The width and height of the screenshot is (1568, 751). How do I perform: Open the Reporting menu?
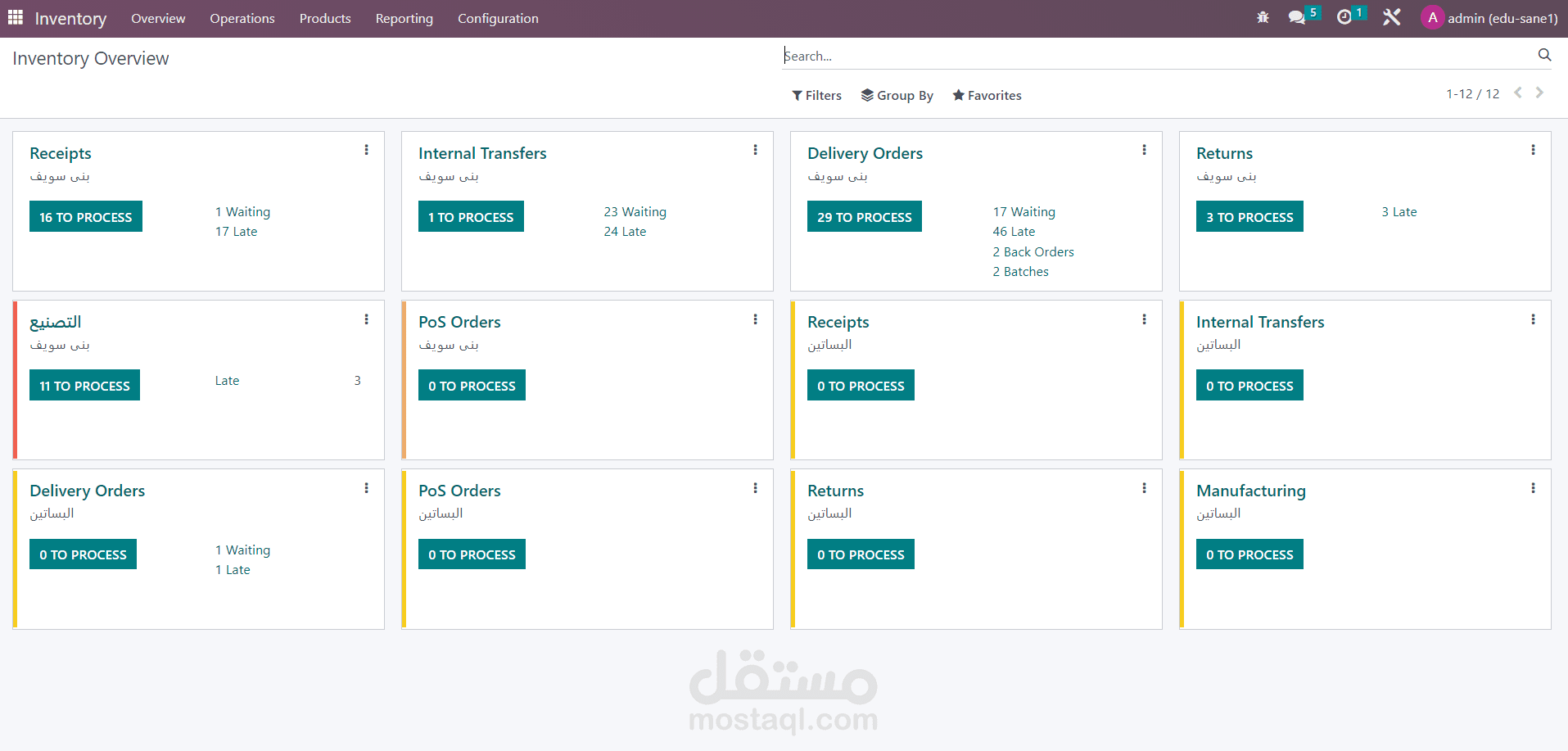tap(404, 18)
